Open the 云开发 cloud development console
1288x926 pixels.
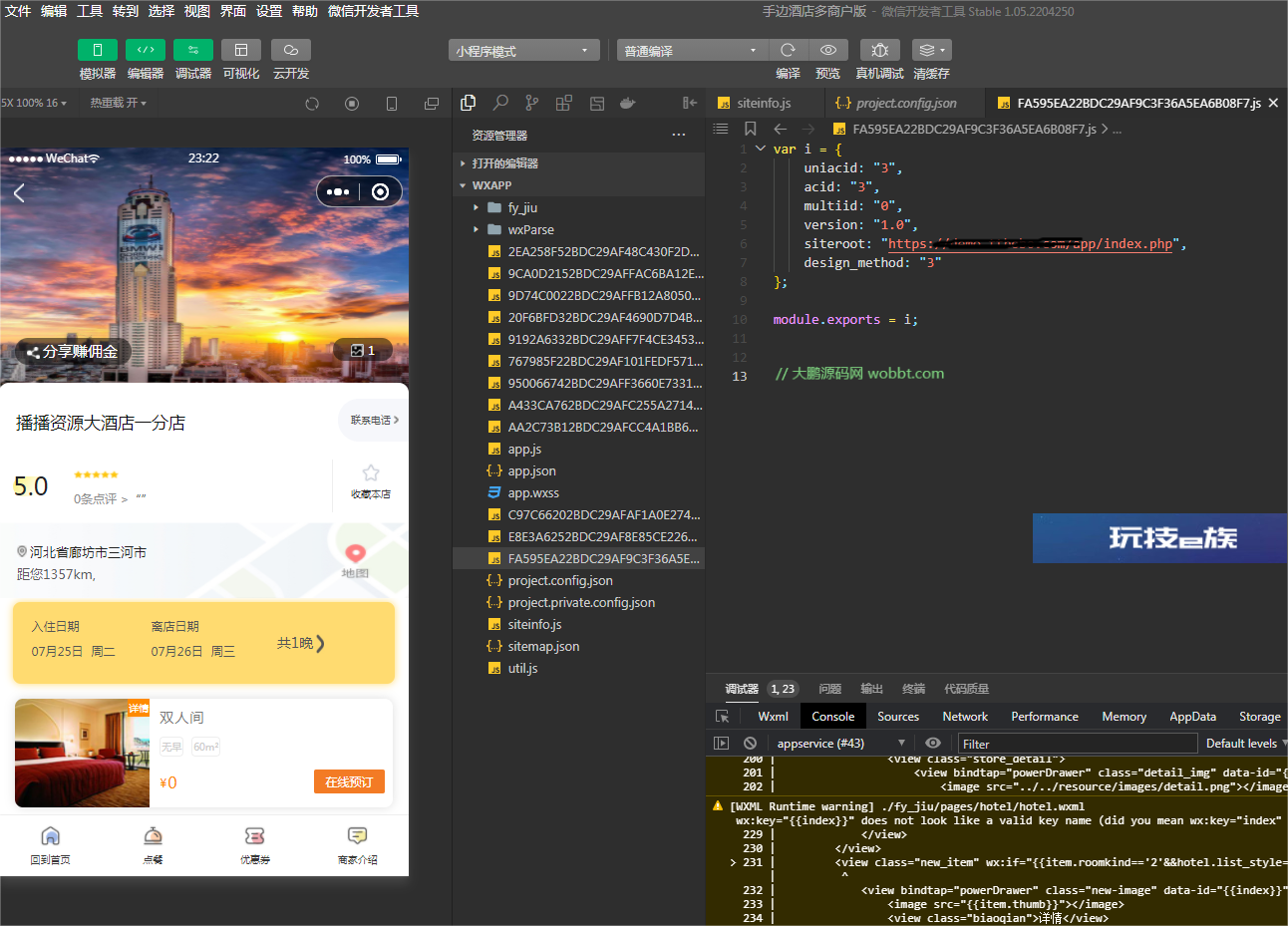coord(291,50)
